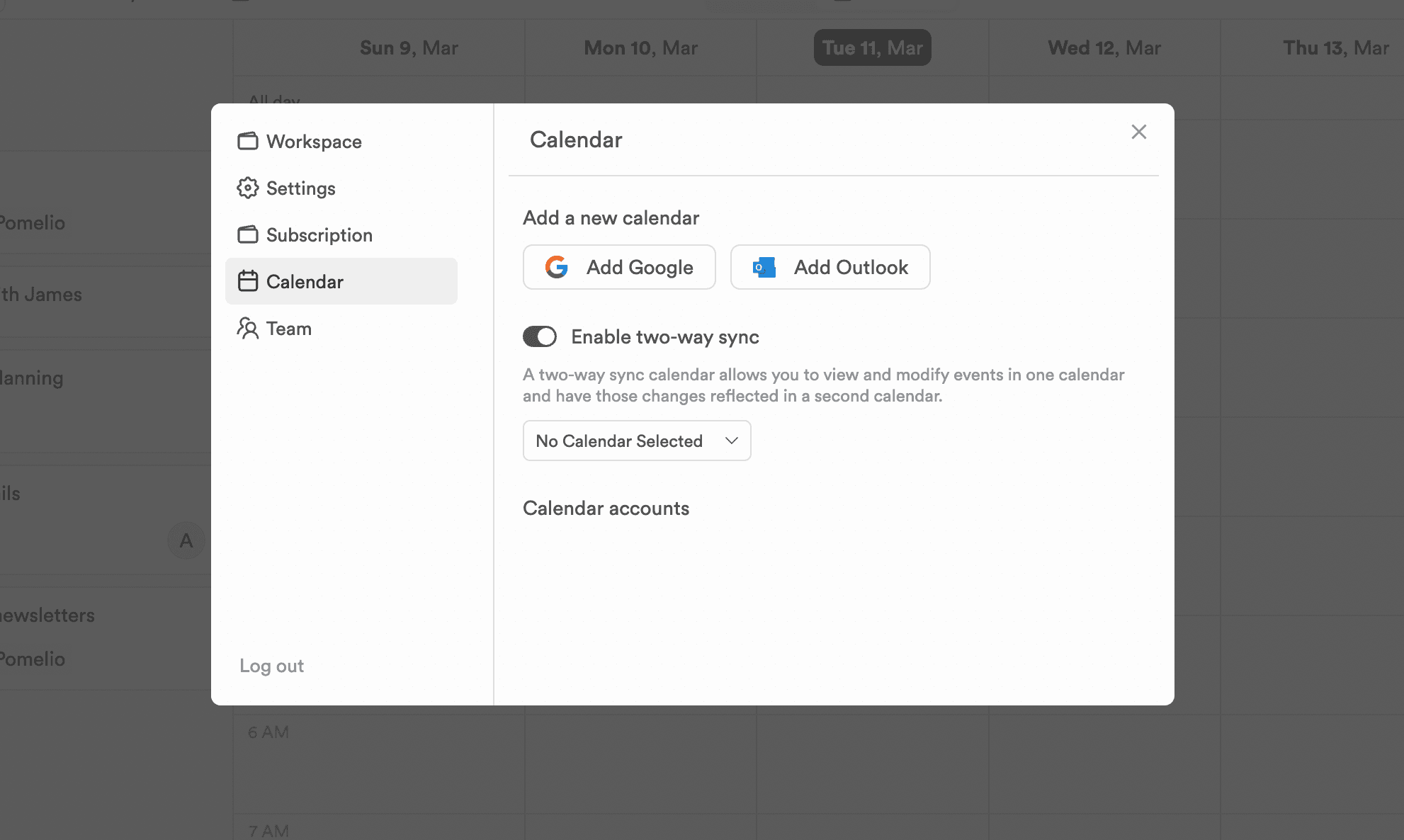Click the Calendar accounts heading

tap(606, 508)
